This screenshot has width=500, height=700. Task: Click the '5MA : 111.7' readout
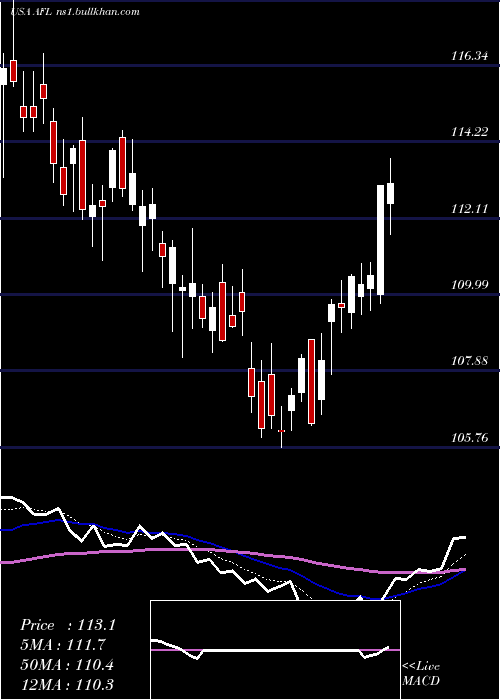[x=63, y=645]
